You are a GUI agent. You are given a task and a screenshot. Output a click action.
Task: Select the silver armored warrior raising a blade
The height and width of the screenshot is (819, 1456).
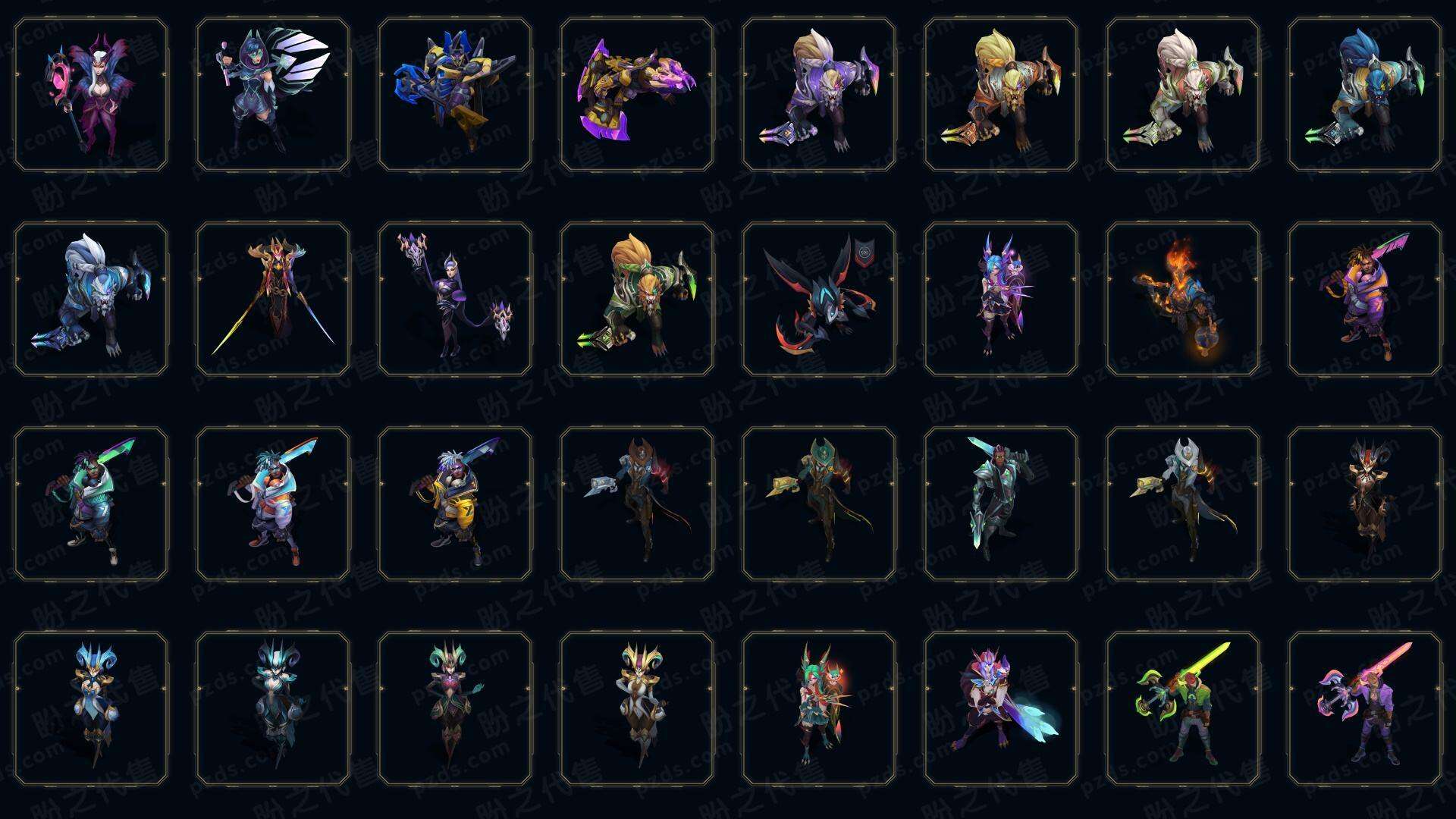[x=1001, y=504]
